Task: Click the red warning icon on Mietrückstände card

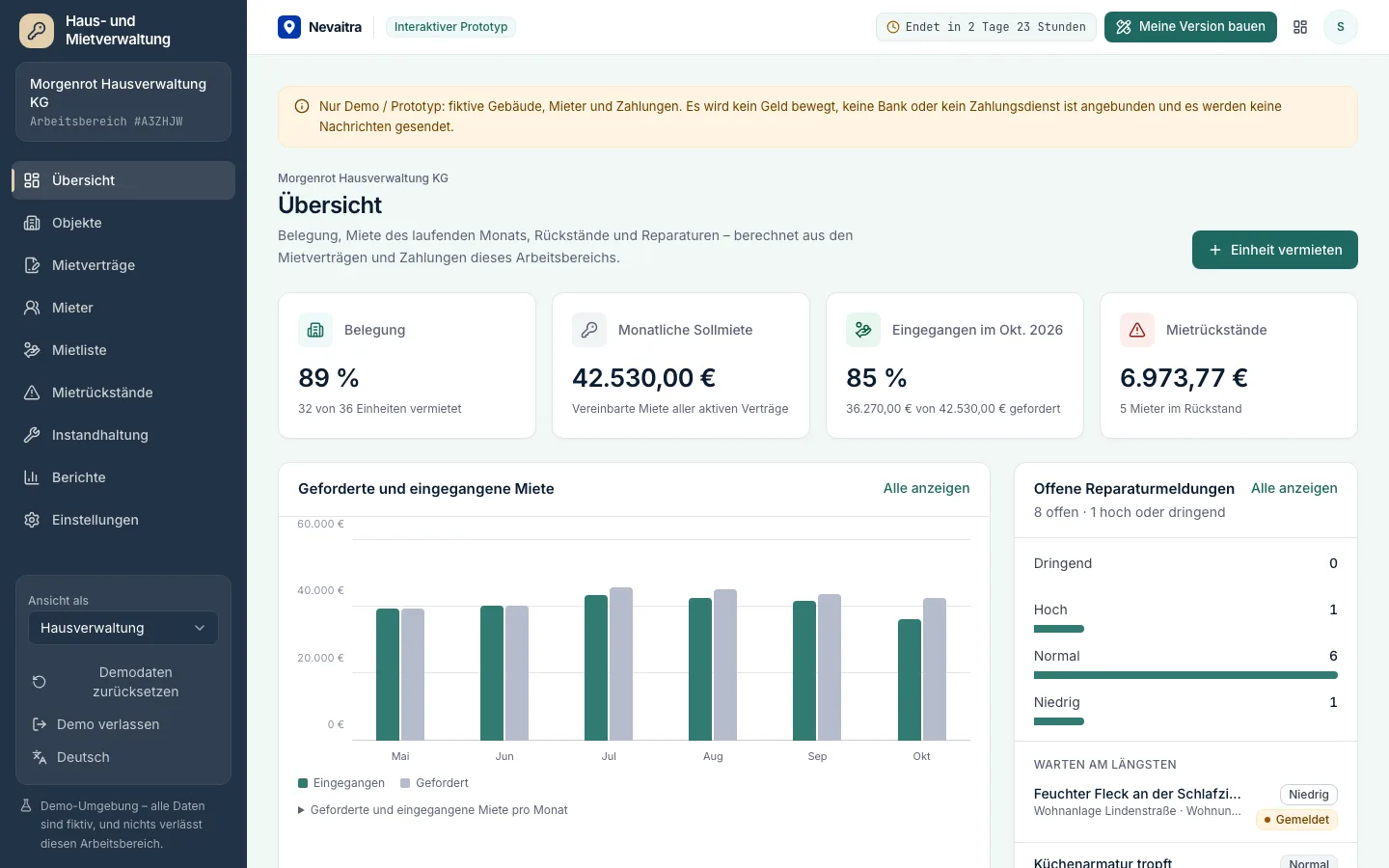Action: (1137, 330)
